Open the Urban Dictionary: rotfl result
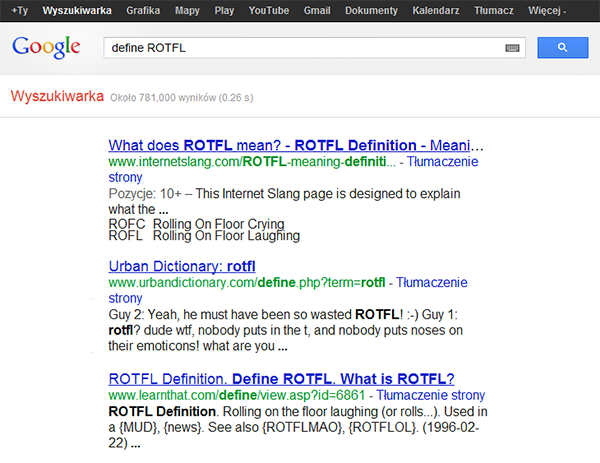Screen dimensions: 600x463 (x=182, y=266)
